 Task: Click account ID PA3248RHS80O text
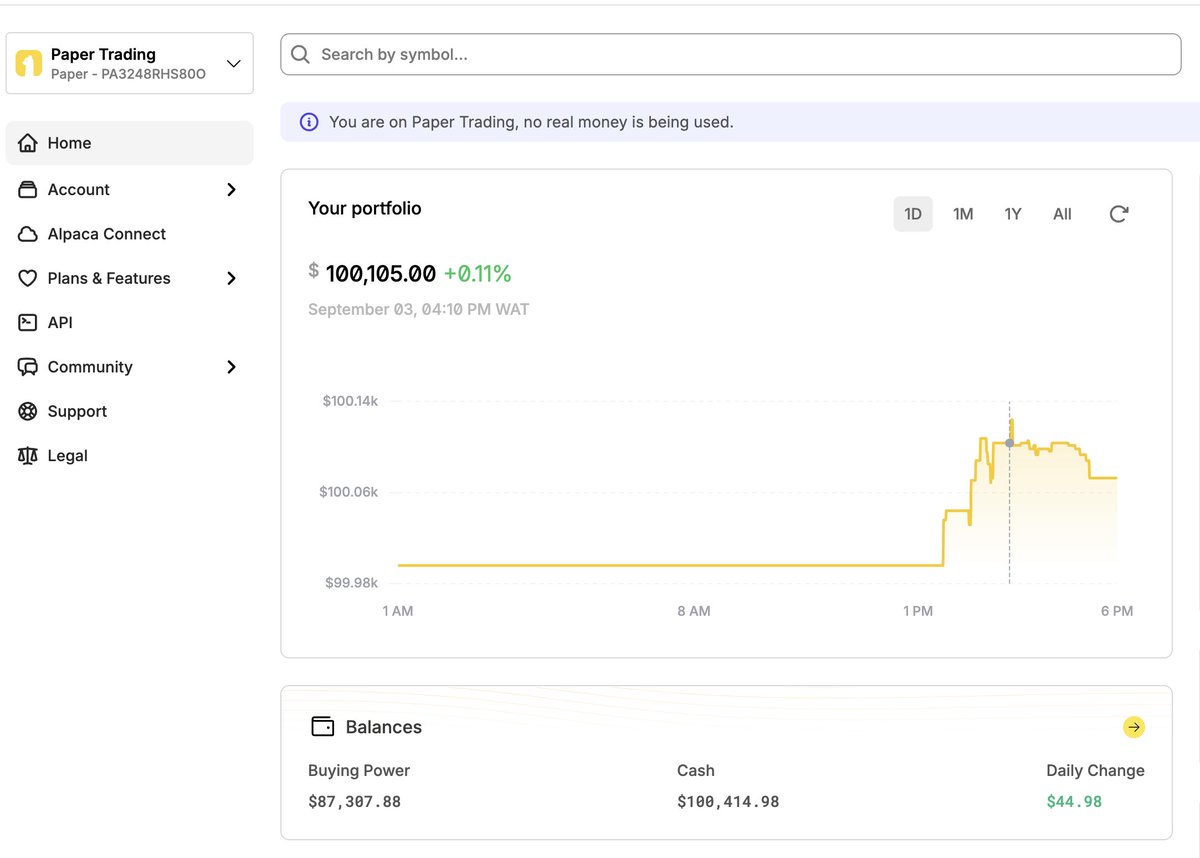153,74
